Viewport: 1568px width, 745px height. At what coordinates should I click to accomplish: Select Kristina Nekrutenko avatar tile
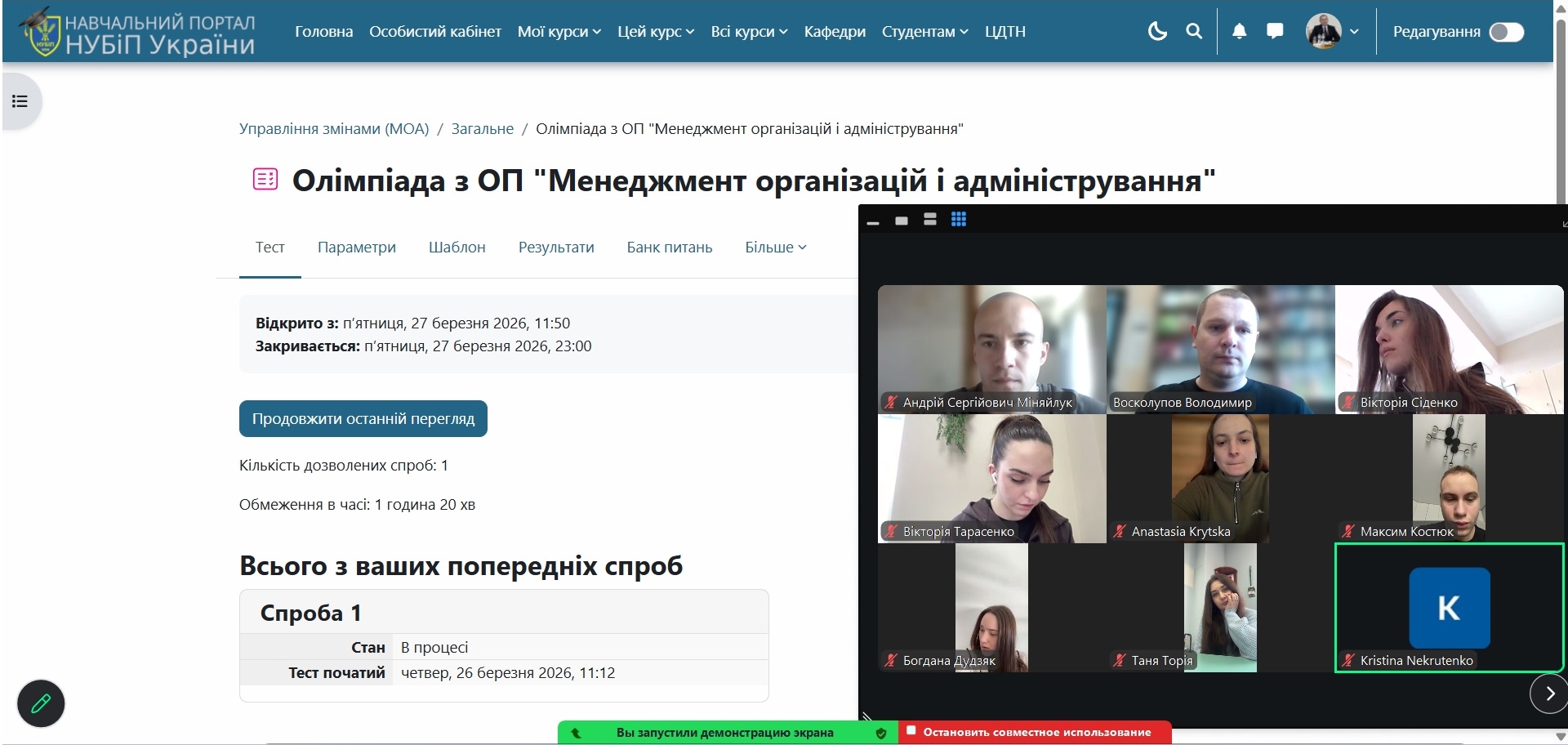coord(1450,608)
